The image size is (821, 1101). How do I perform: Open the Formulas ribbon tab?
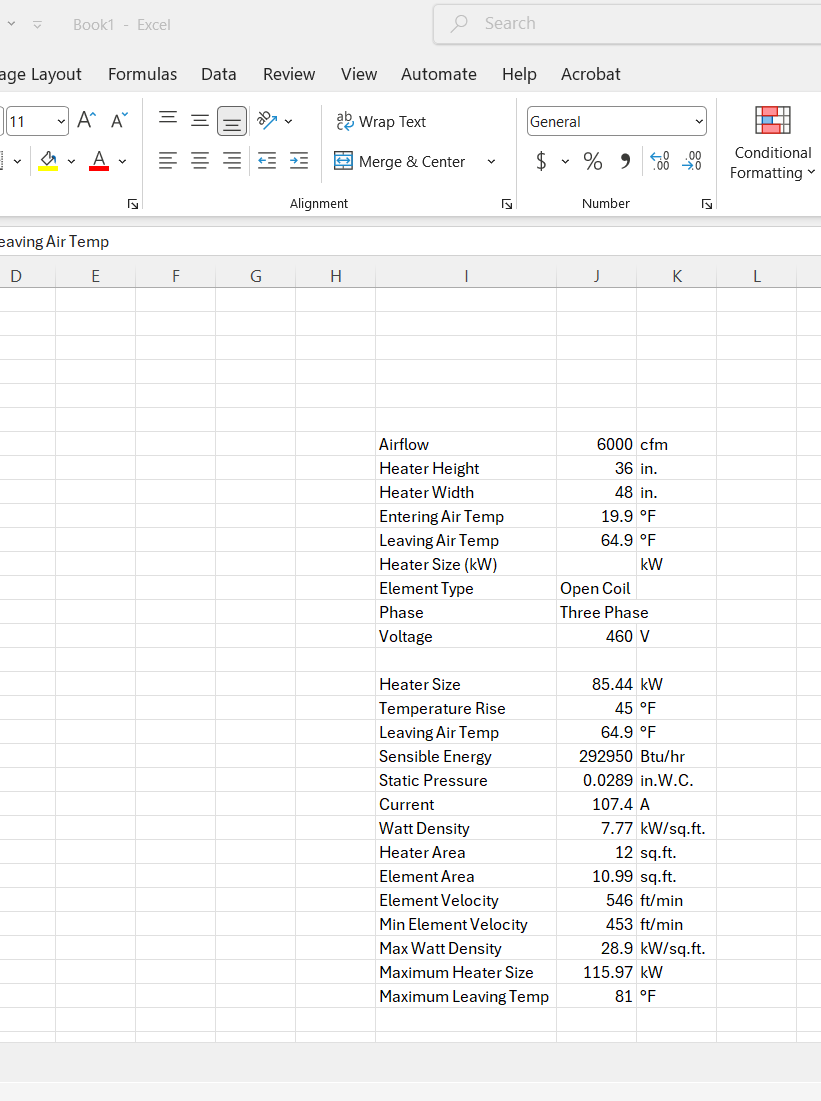click(143, 74)
